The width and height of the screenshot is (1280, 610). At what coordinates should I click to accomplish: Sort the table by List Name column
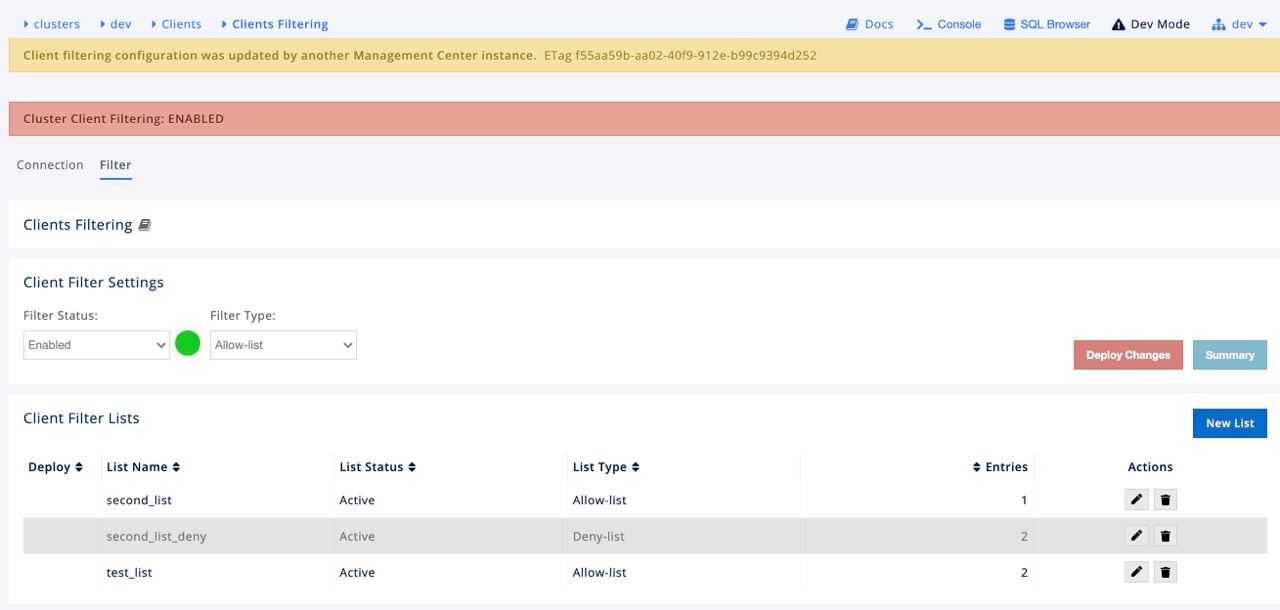point(143,467)
